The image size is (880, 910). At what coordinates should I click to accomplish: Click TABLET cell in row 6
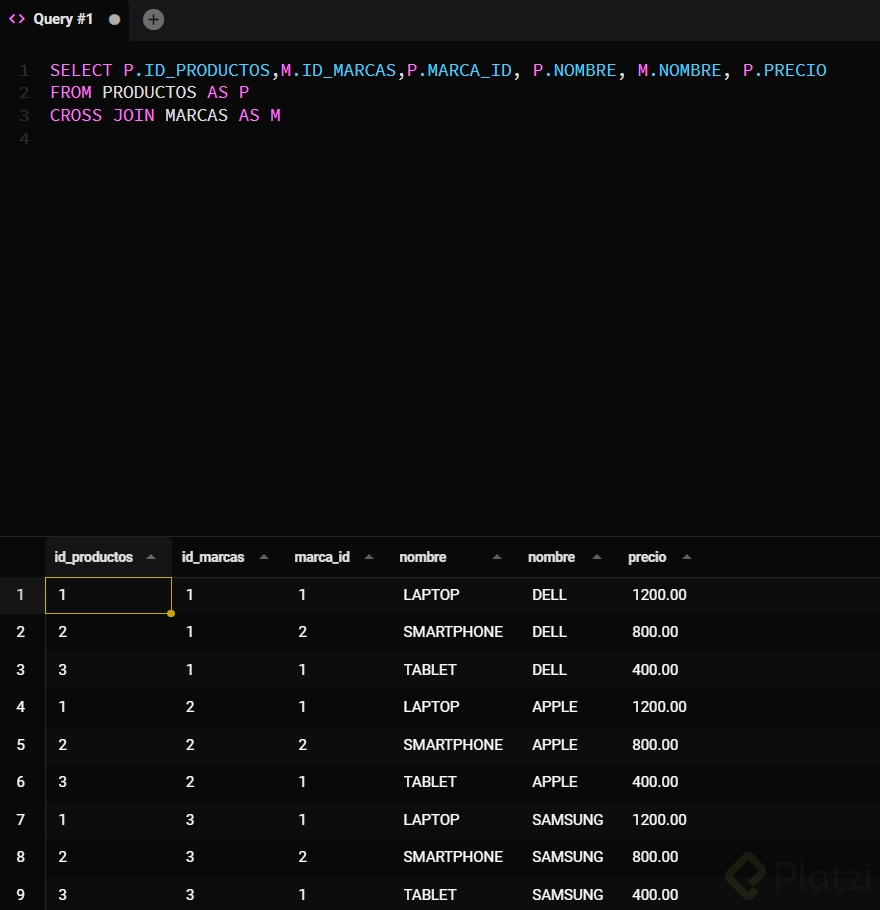pyautogui.click(x=430, y=782)
